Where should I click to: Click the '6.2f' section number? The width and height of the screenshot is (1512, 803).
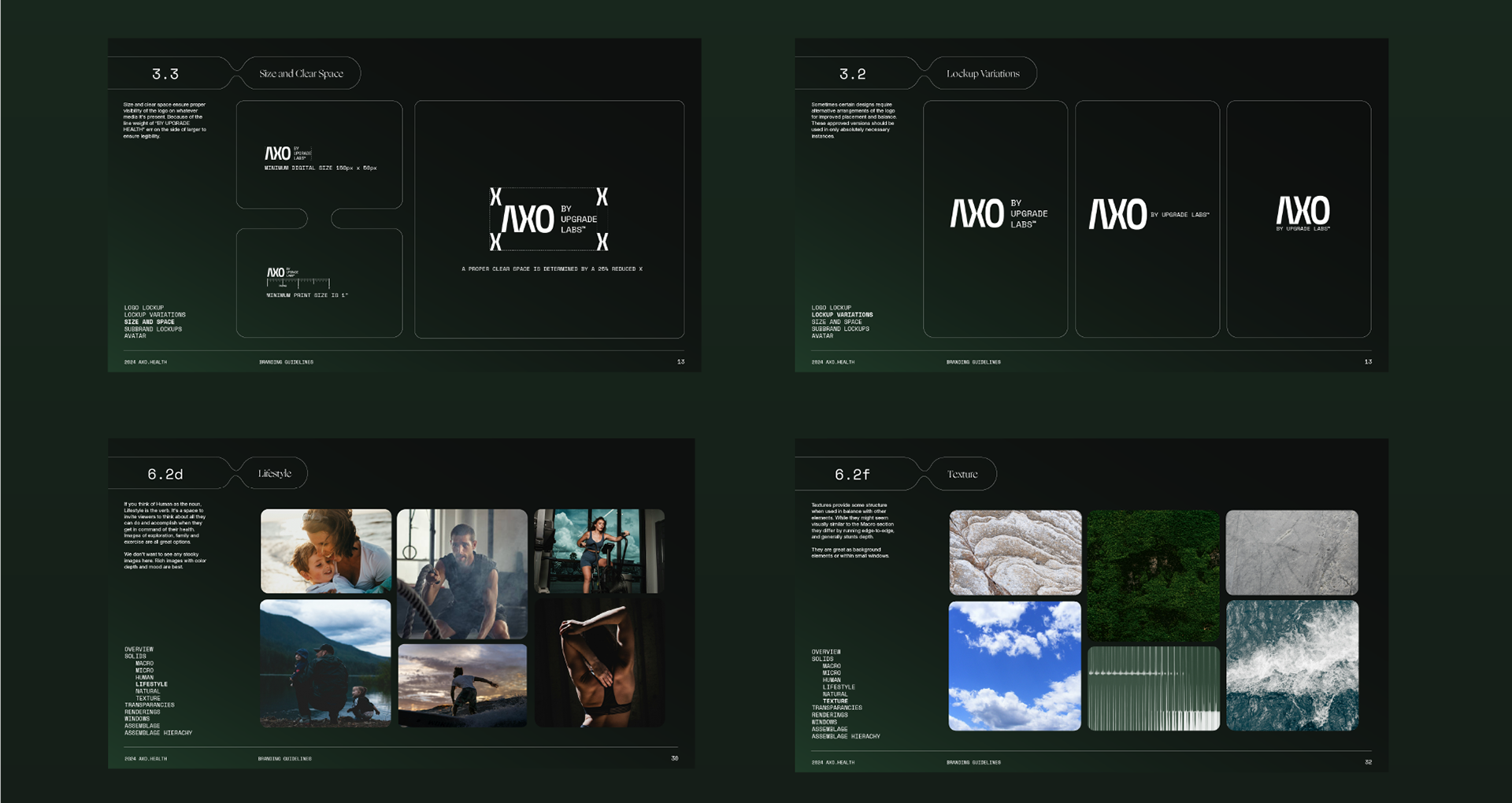click(x=853, y=475)
